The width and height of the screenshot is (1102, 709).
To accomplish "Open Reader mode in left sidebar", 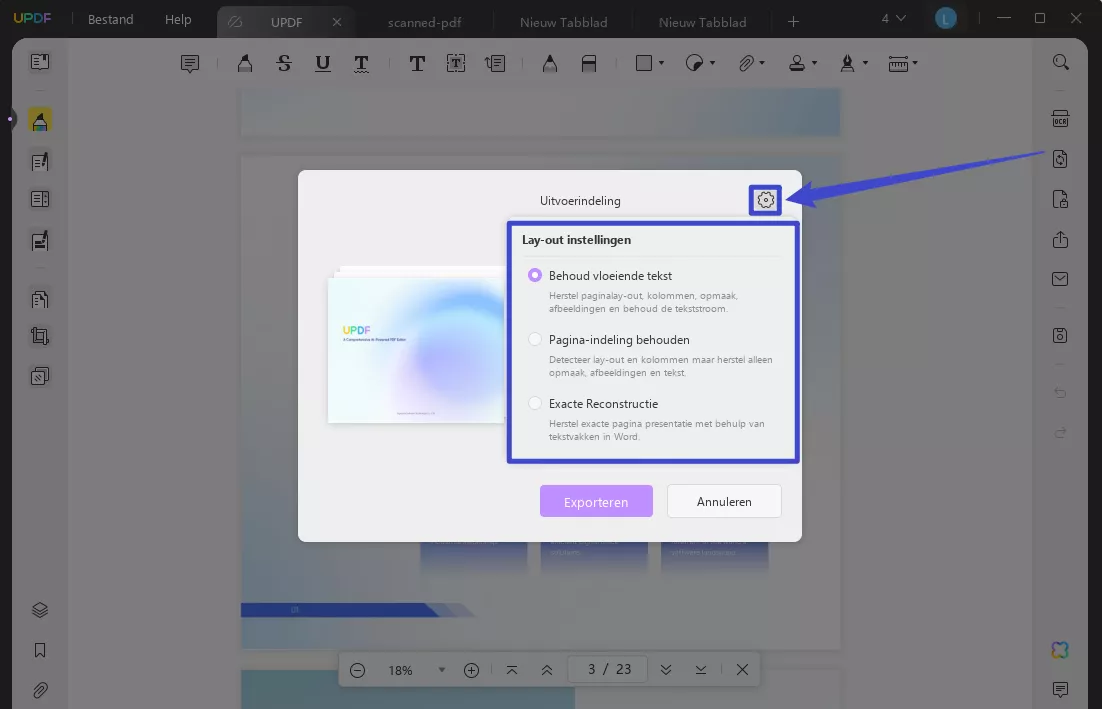I will [x=40, y=62].
